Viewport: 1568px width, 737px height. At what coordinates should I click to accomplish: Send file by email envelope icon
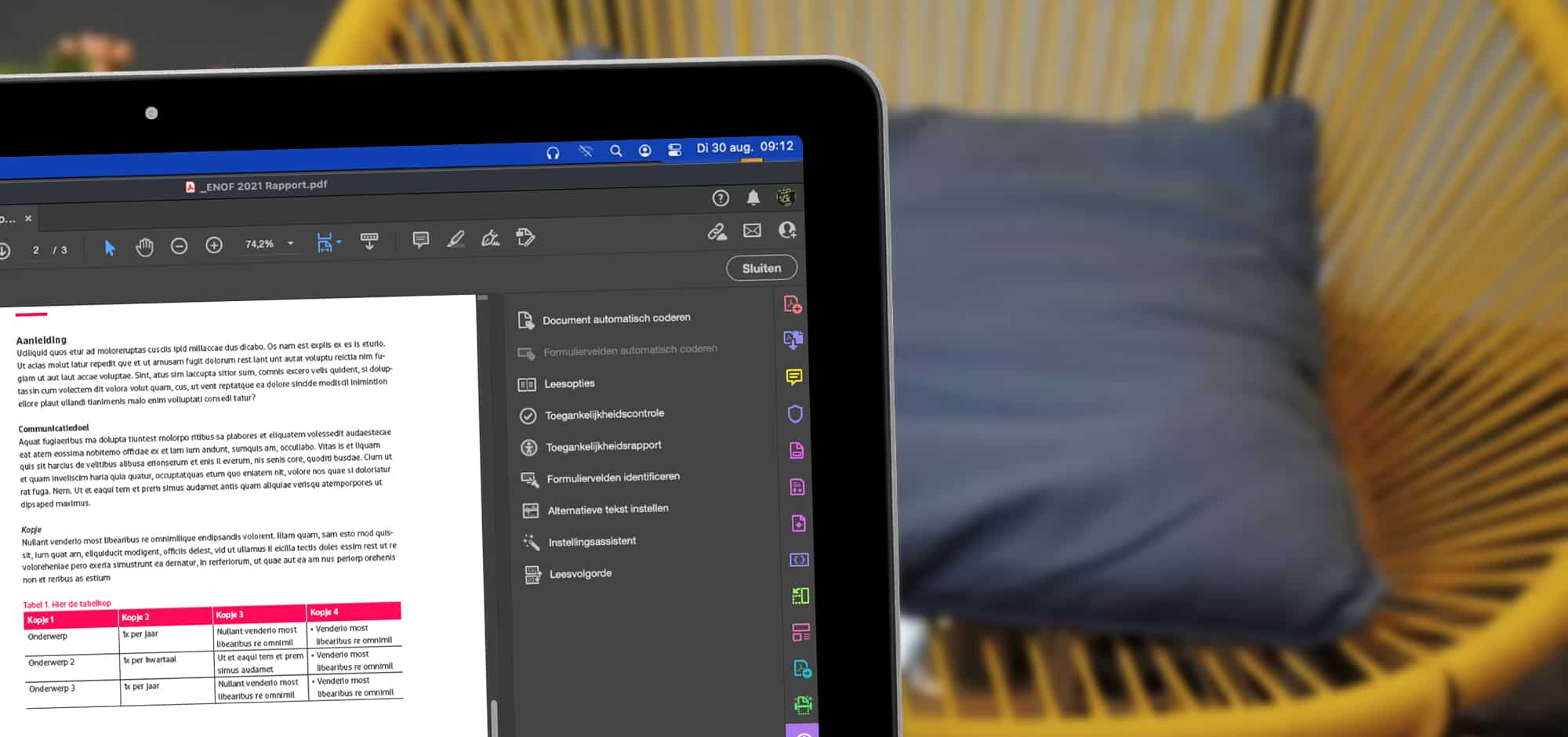[x=752, y=231]
